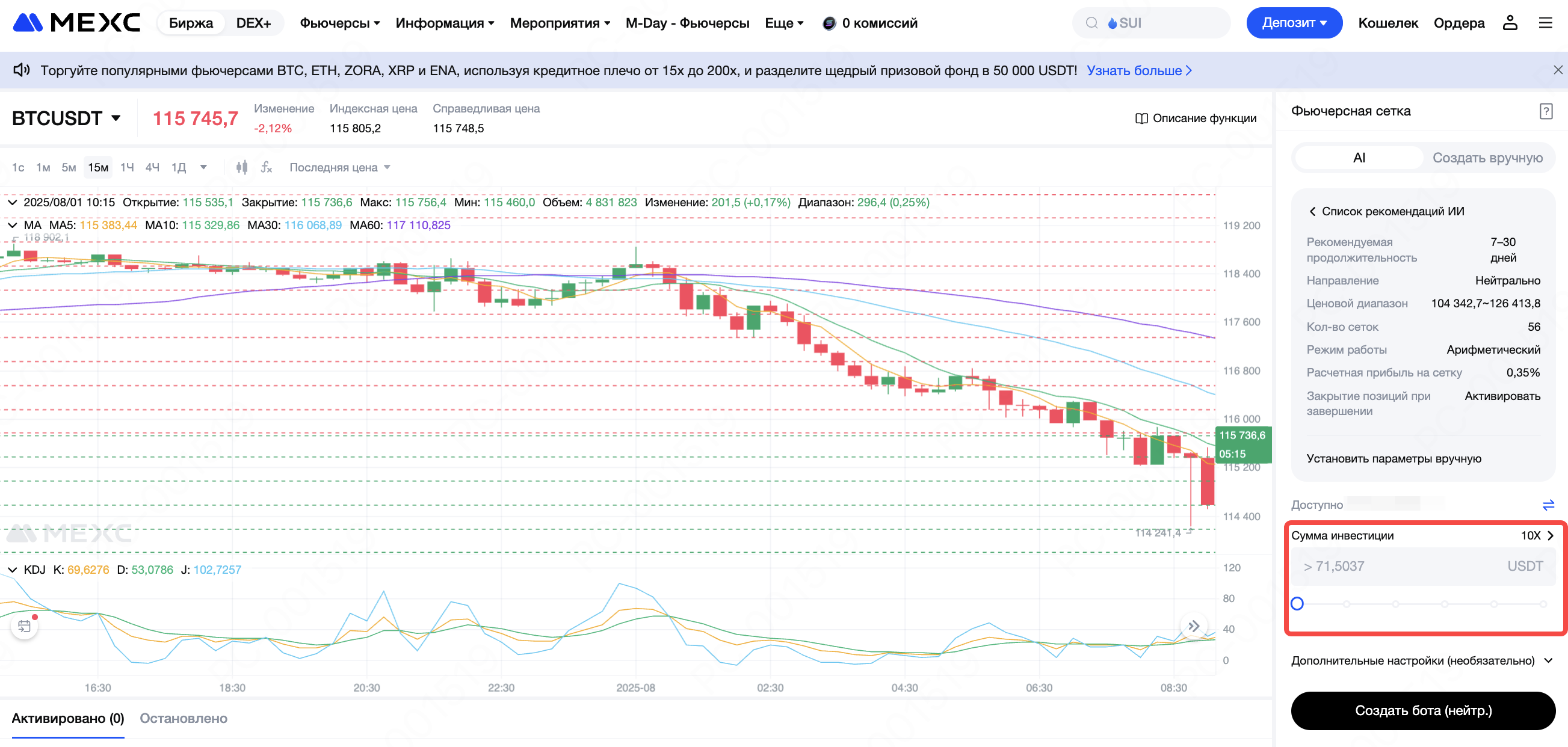Collapse the candle info row chevron
Image resolution: width=1568 pixels, height=747 pixels.
pos(12,203)
